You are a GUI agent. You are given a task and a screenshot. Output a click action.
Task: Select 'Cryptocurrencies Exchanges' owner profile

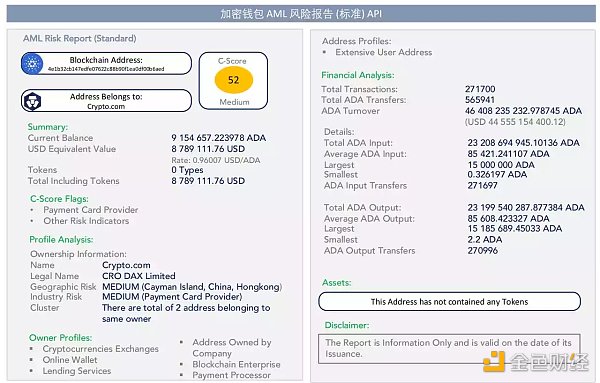[101, 349]
